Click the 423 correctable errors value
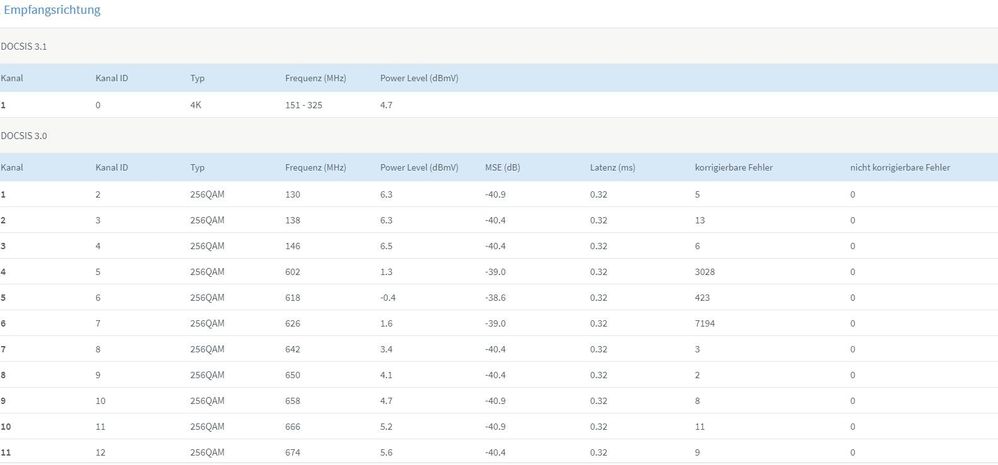Screen dimensions: 998x465 click(x=703, y=298)
